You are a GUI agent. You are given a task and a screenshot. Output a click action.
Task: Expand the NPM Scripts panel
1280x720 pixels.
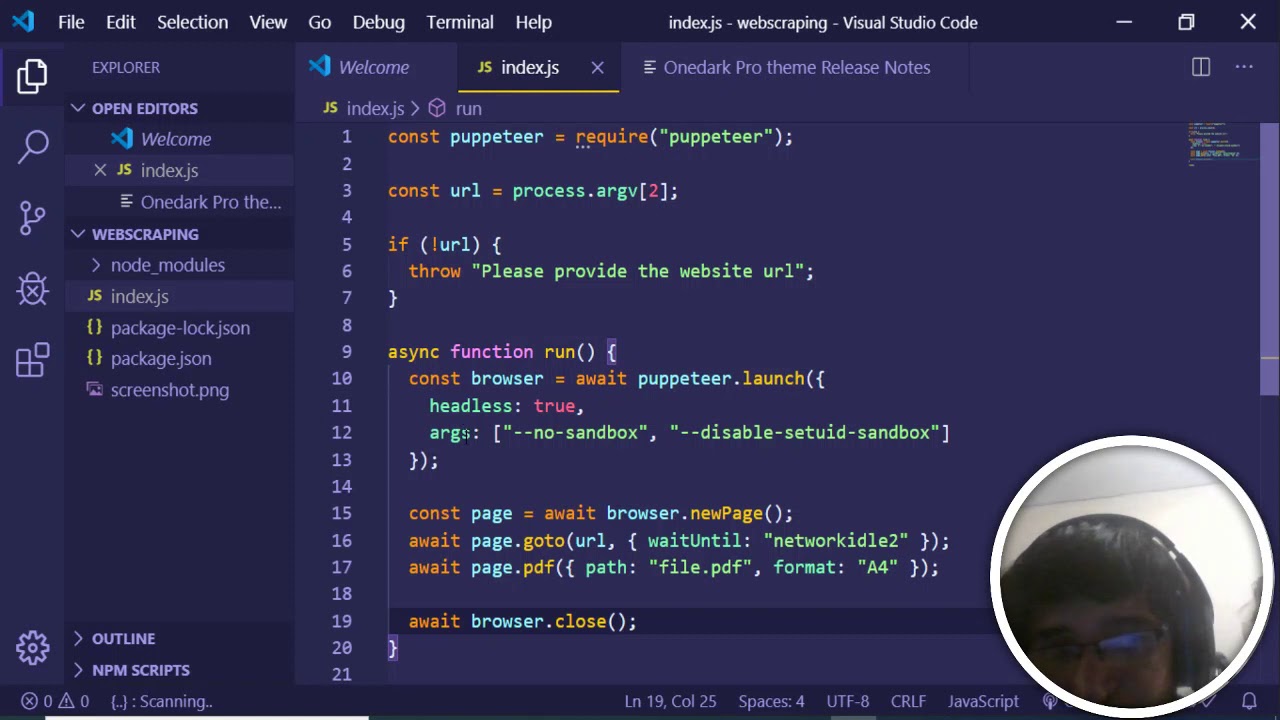140,670
